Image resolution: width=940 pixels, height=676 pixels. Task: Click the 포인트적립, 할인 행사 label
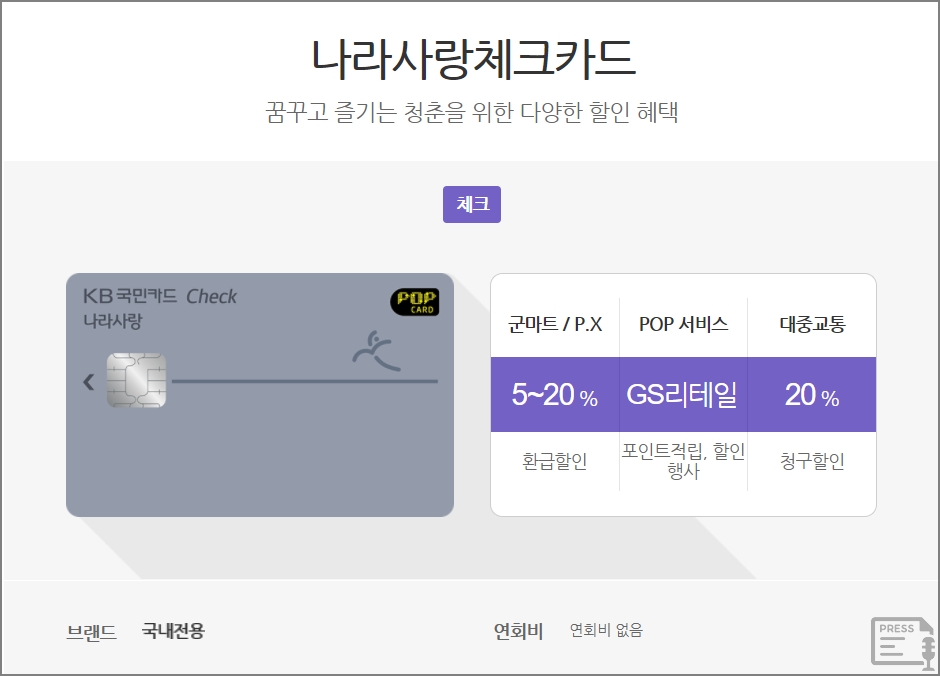[683, 461]
